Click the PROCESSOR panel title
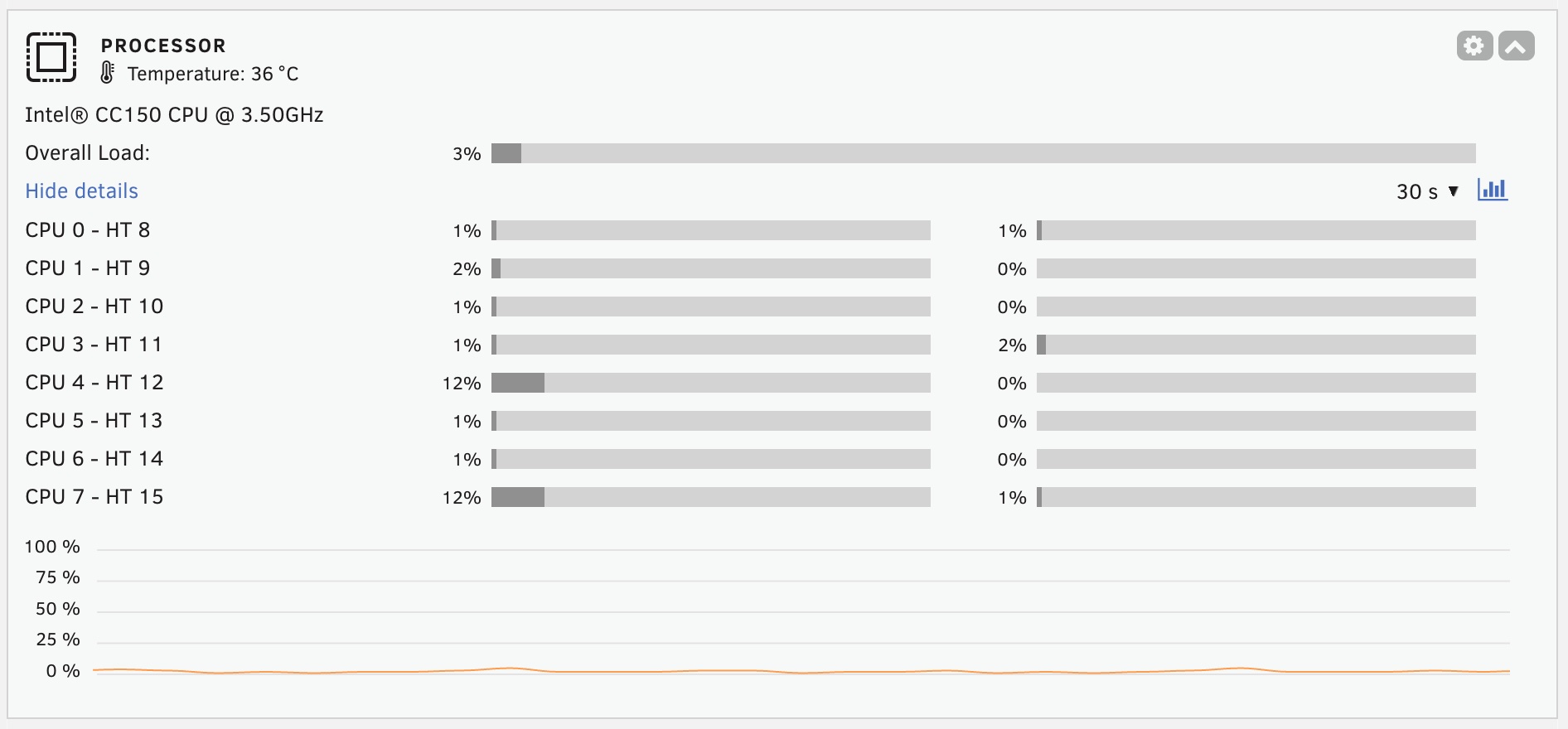Image resolution: width=1568 pixels, height=729 pixels. pyautogui.click(x=163, y=46)
